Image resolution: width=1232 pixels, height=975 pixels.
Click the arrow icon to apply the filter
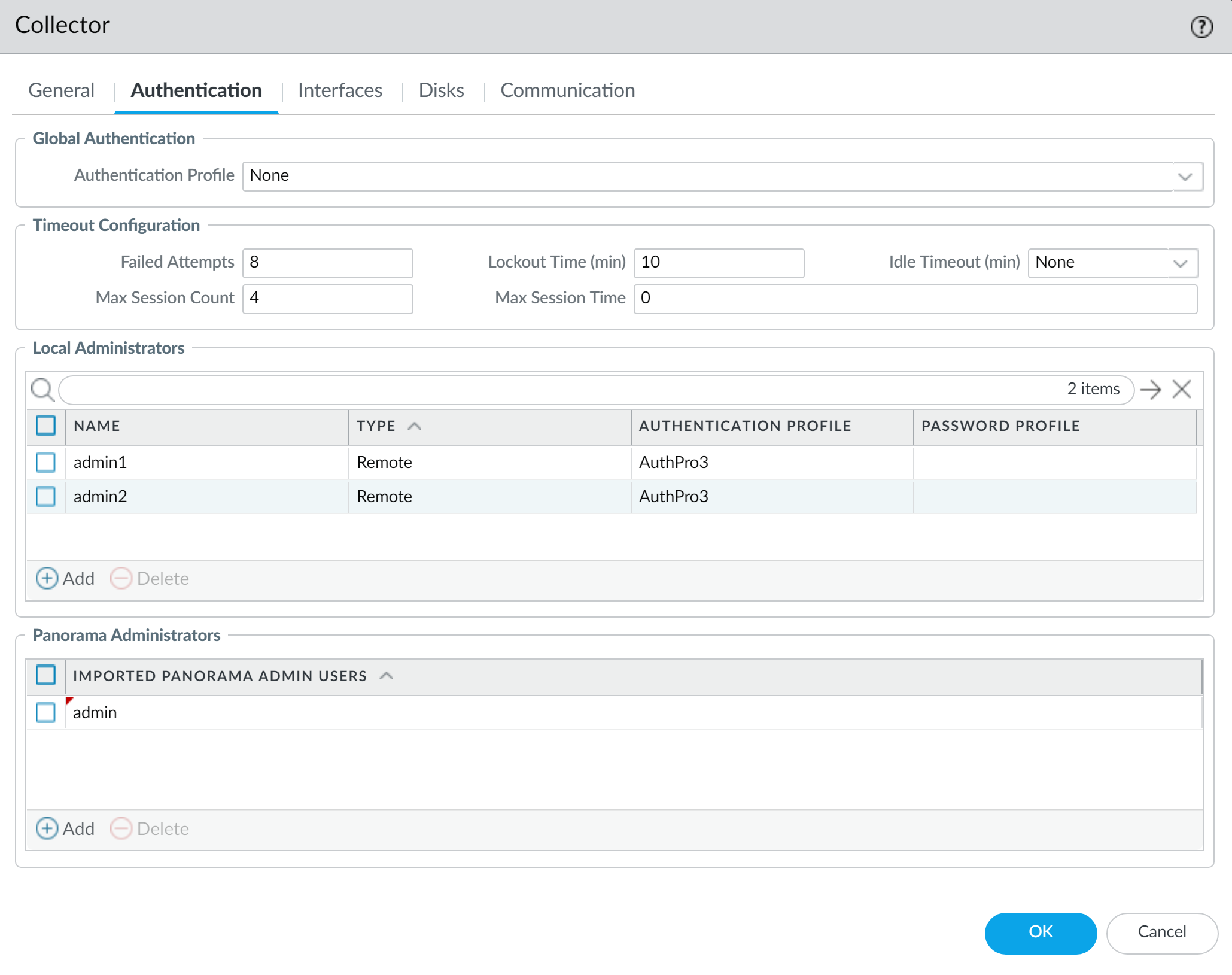coord(1150,390)
